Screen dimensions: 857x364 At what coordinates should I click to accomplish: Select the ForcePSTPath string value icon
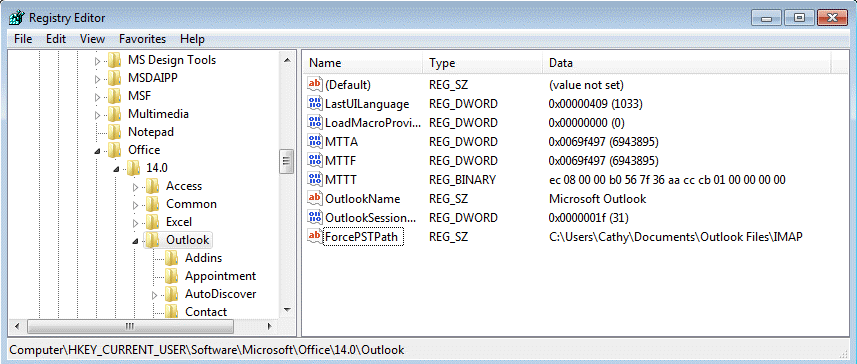315,237
